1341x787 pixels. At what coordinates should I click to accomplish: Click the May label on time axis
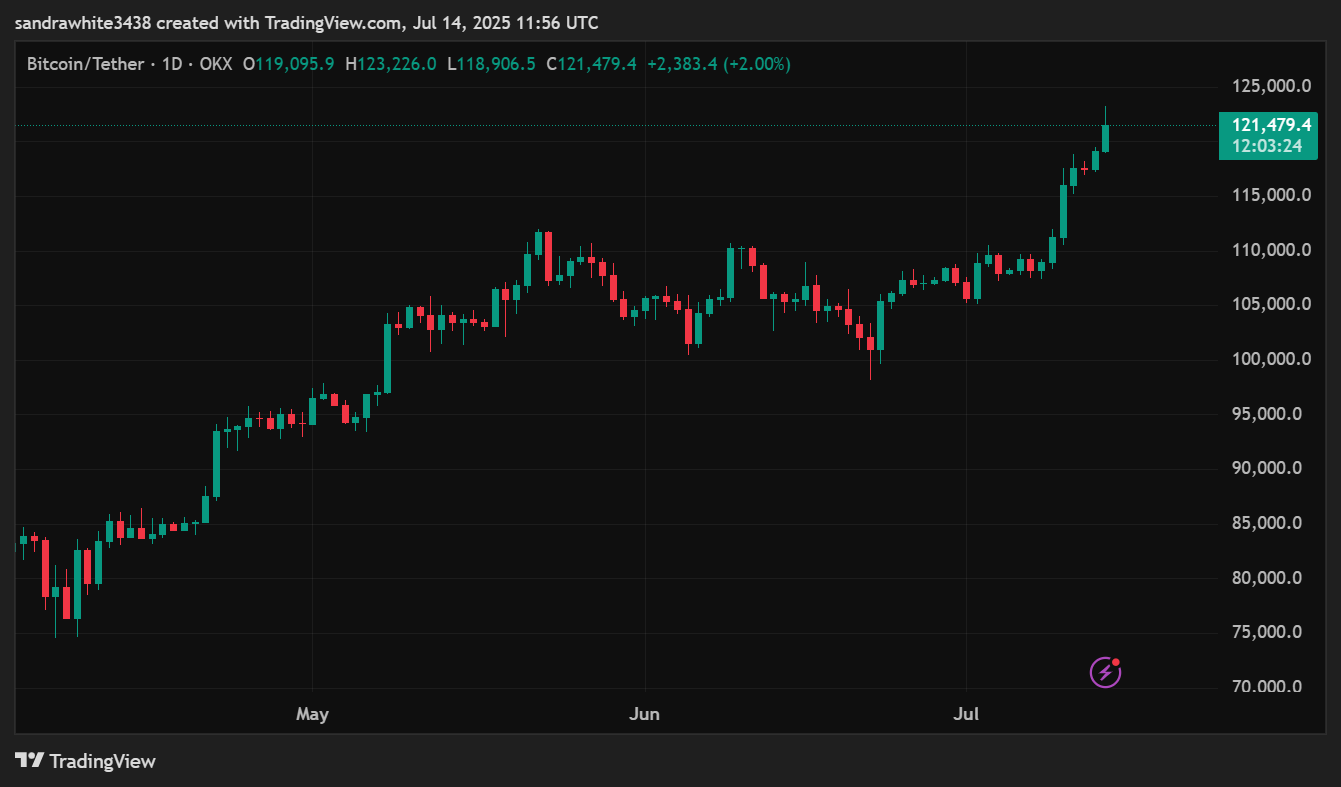(x=312, y=715)
